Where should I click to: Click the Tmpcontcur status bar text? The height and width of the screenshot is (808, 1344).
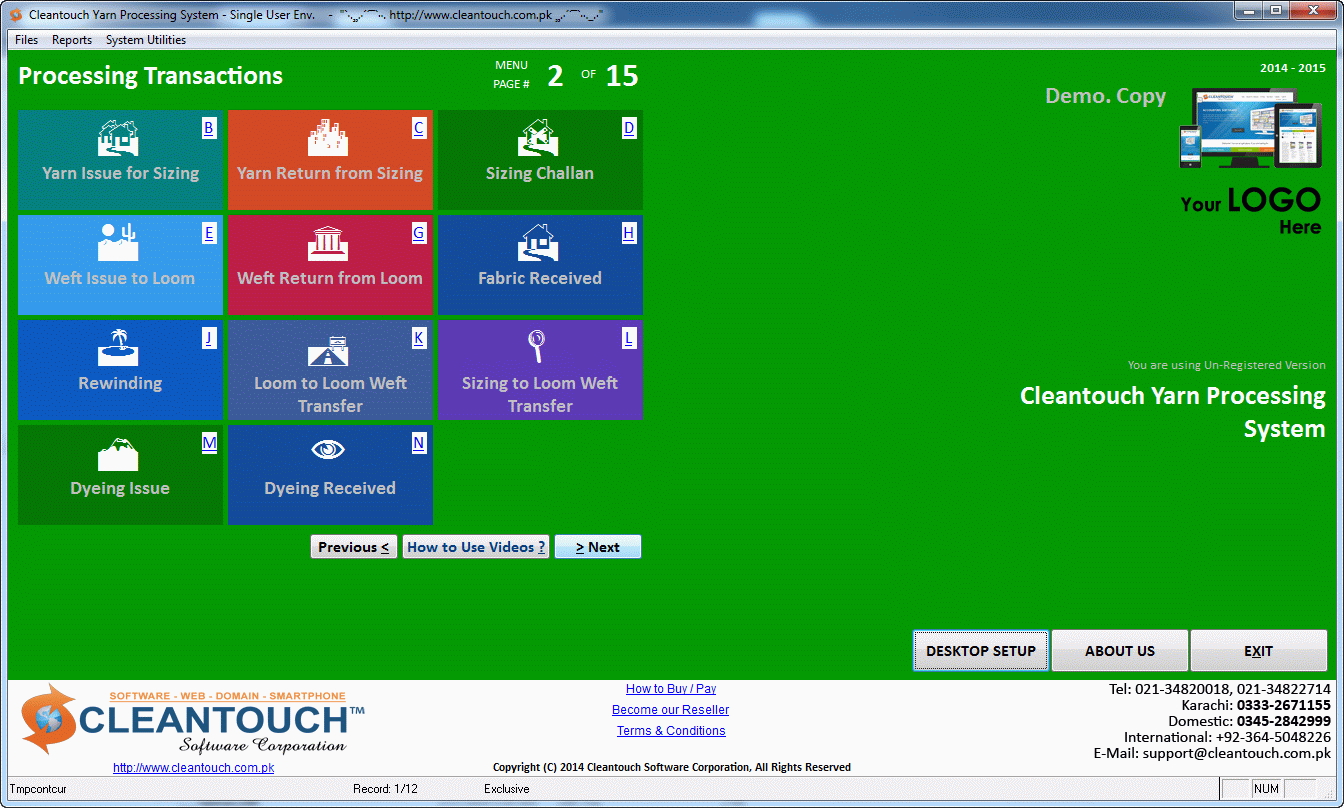(39, 789)
